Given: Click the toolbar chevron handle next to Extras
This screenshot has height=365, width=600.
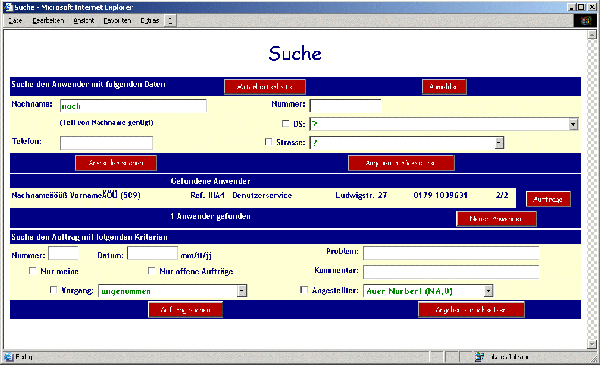Looking at the screenshot, I should coord(170,20).
